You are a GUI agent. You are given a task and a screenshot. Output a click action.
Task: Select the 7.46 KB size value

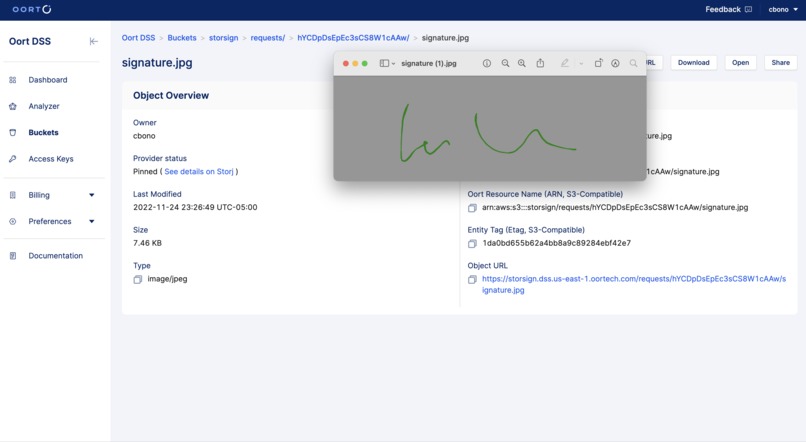pyautogui.click(x=148, y=243)
